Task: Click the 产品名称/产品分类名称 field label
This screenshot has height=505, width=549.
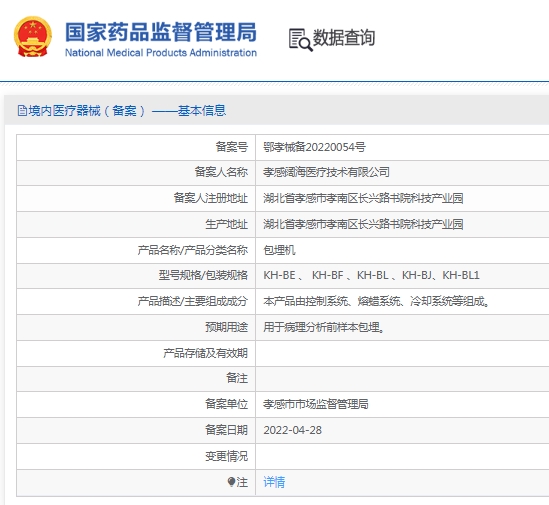Action: pyautogui.click(x=193, y=250)
